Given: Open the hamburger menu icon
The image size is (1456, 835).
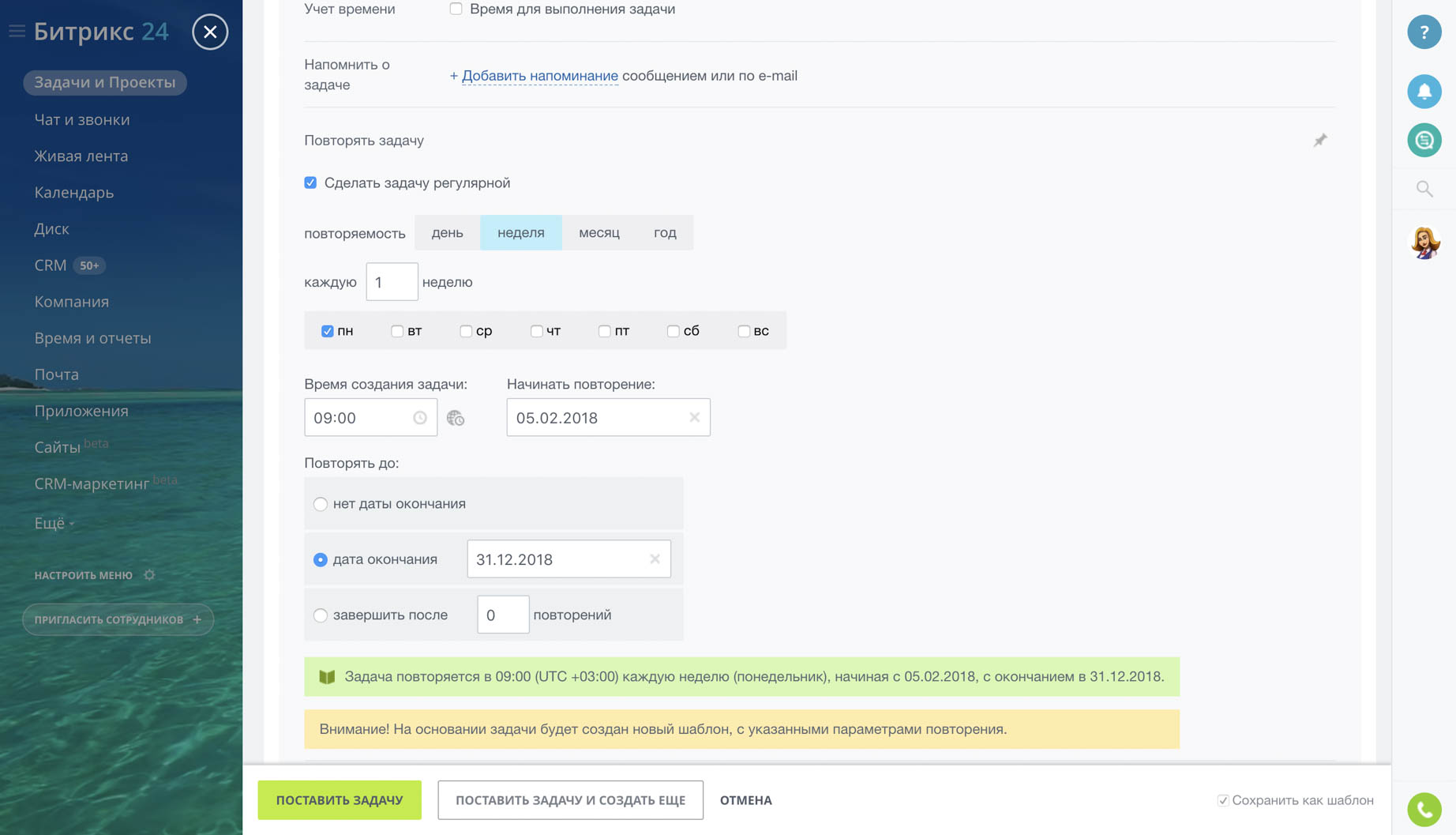Looking at the screenshot, I should tap(17, 32).
